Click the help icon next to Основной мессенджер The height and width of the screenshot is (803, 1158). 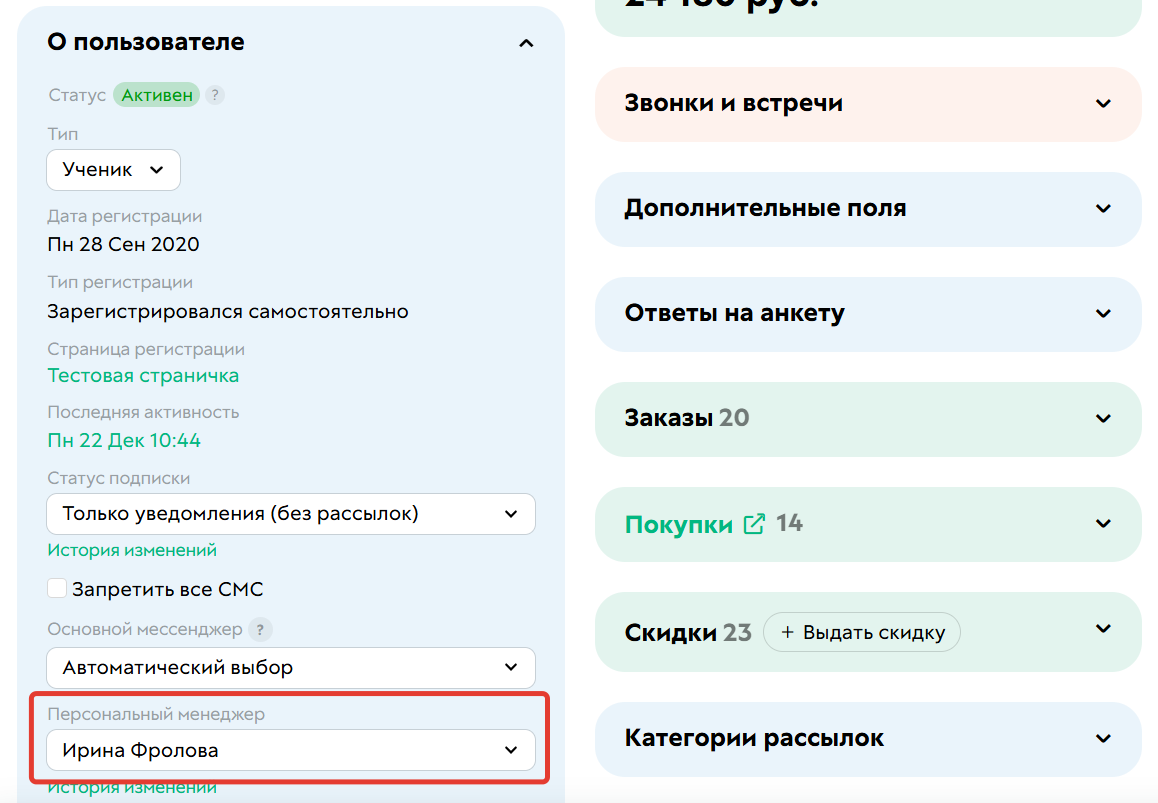click(259, 630)
